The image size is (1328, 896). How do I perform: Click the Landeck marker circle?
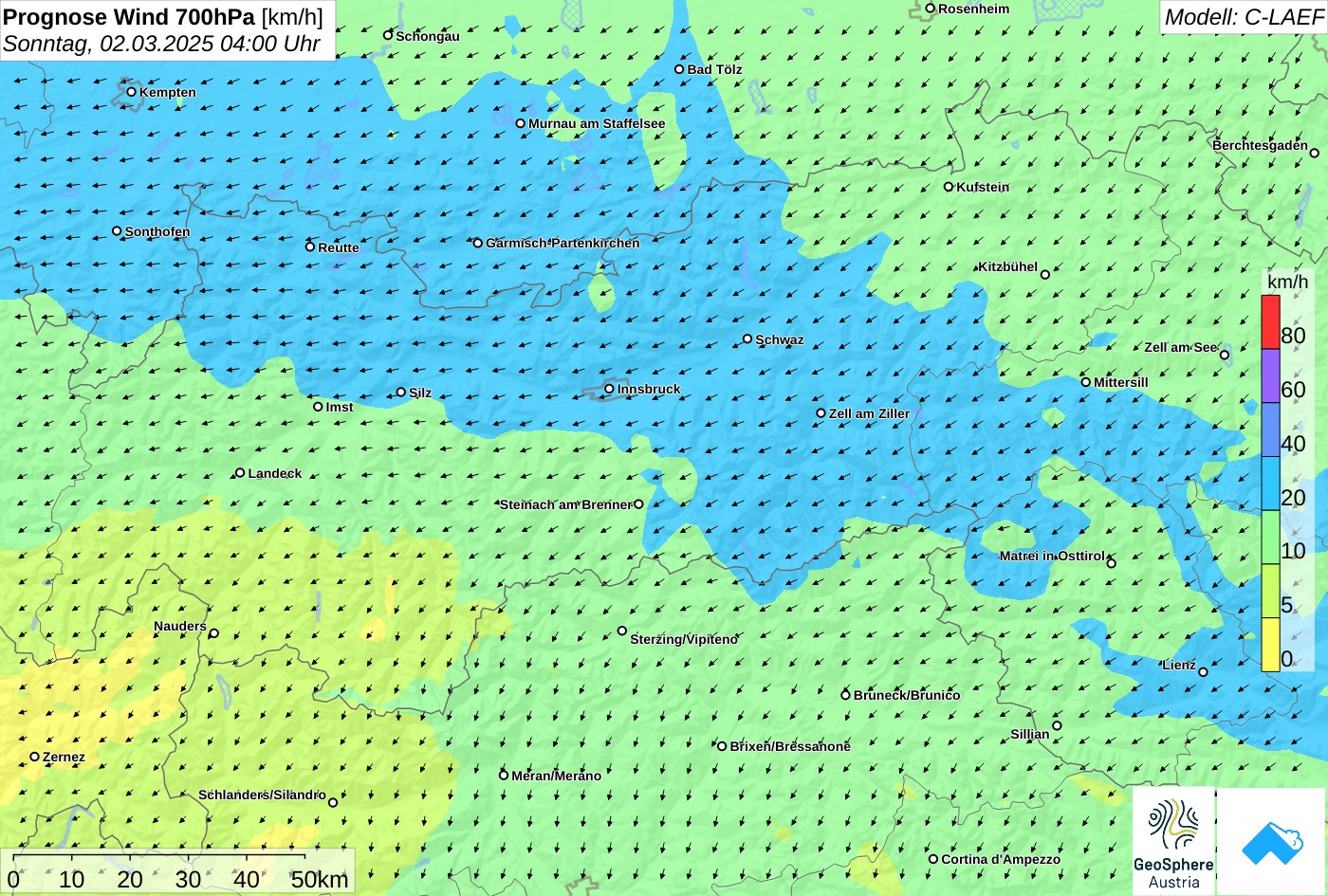point(240,472)
